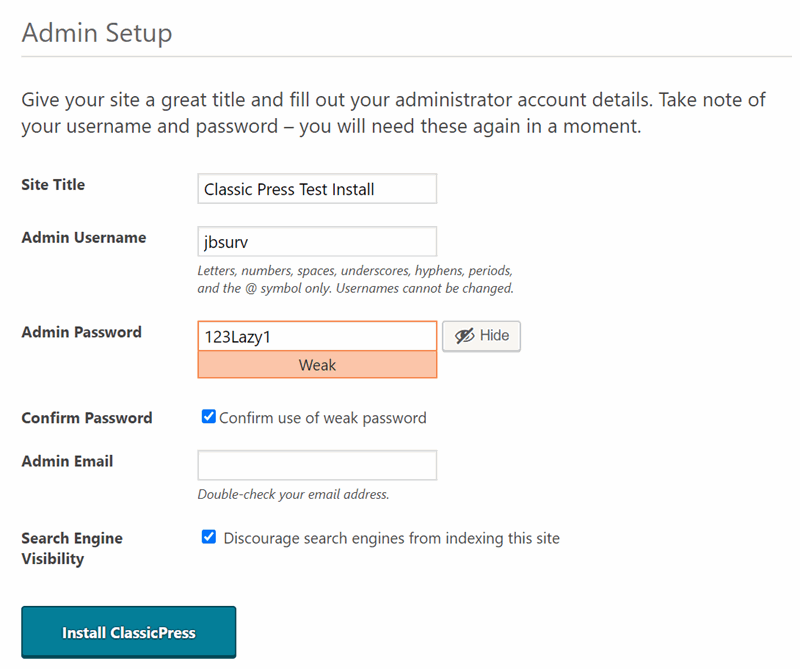The height and width of the screenshot is (669, 800).
Task: Toggle Discourage search engines checkbox
Action: (209, 537)
